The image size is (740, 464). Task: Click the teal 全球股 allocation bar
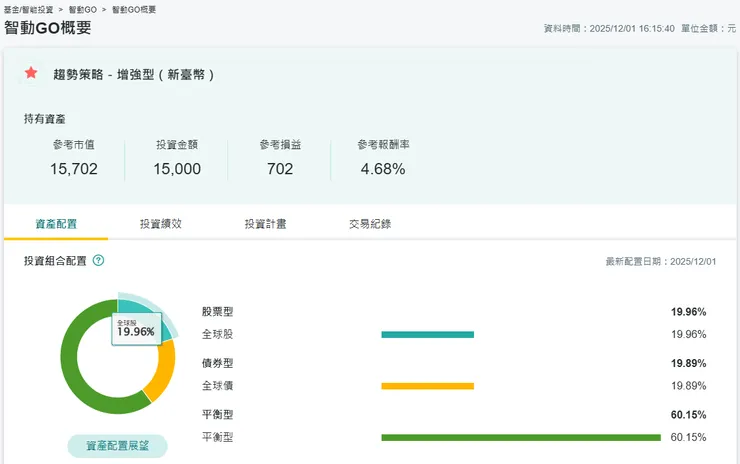428,335
